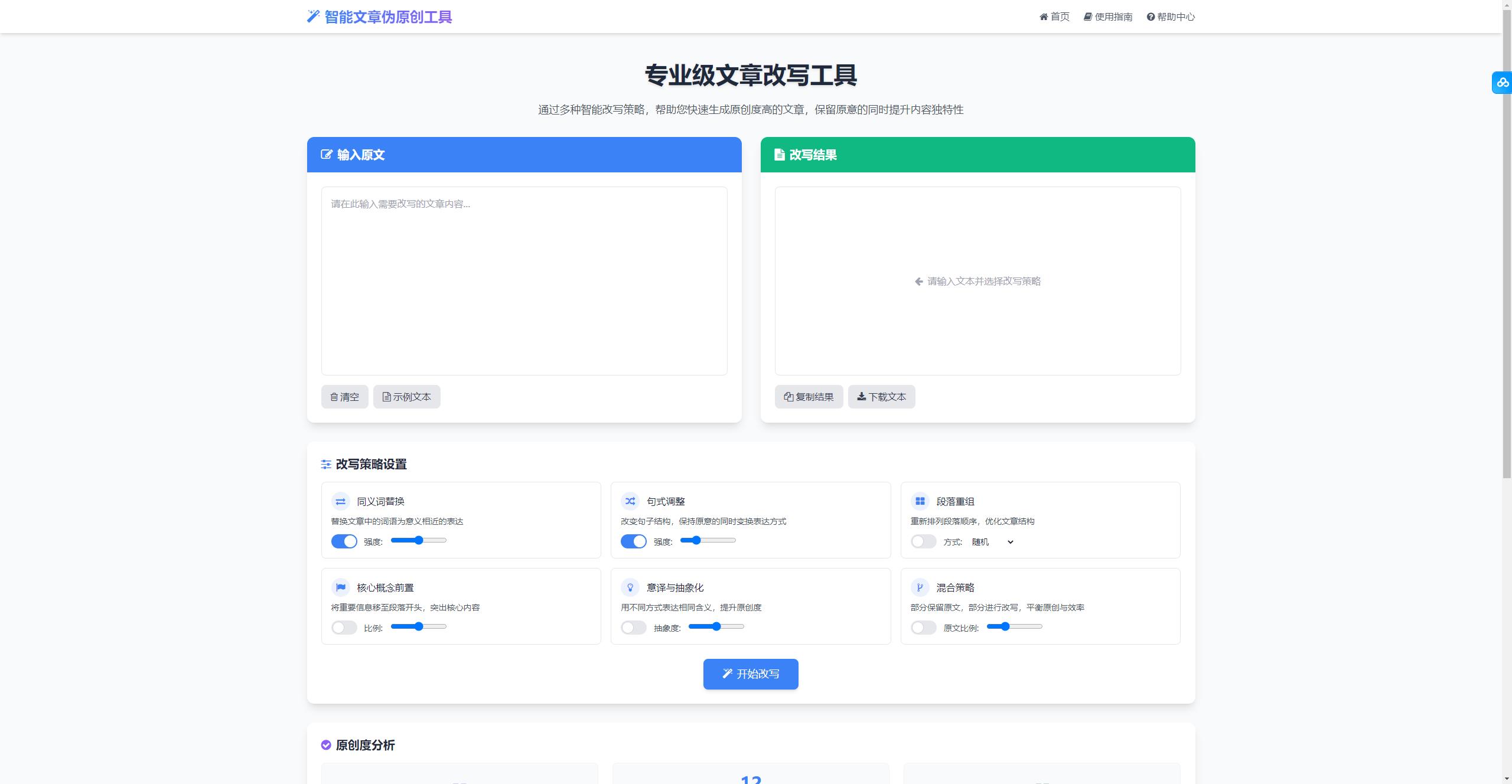Click 示例文本 to load sample text
This screenshot has width=1512, height=784.
coord(406,396)
